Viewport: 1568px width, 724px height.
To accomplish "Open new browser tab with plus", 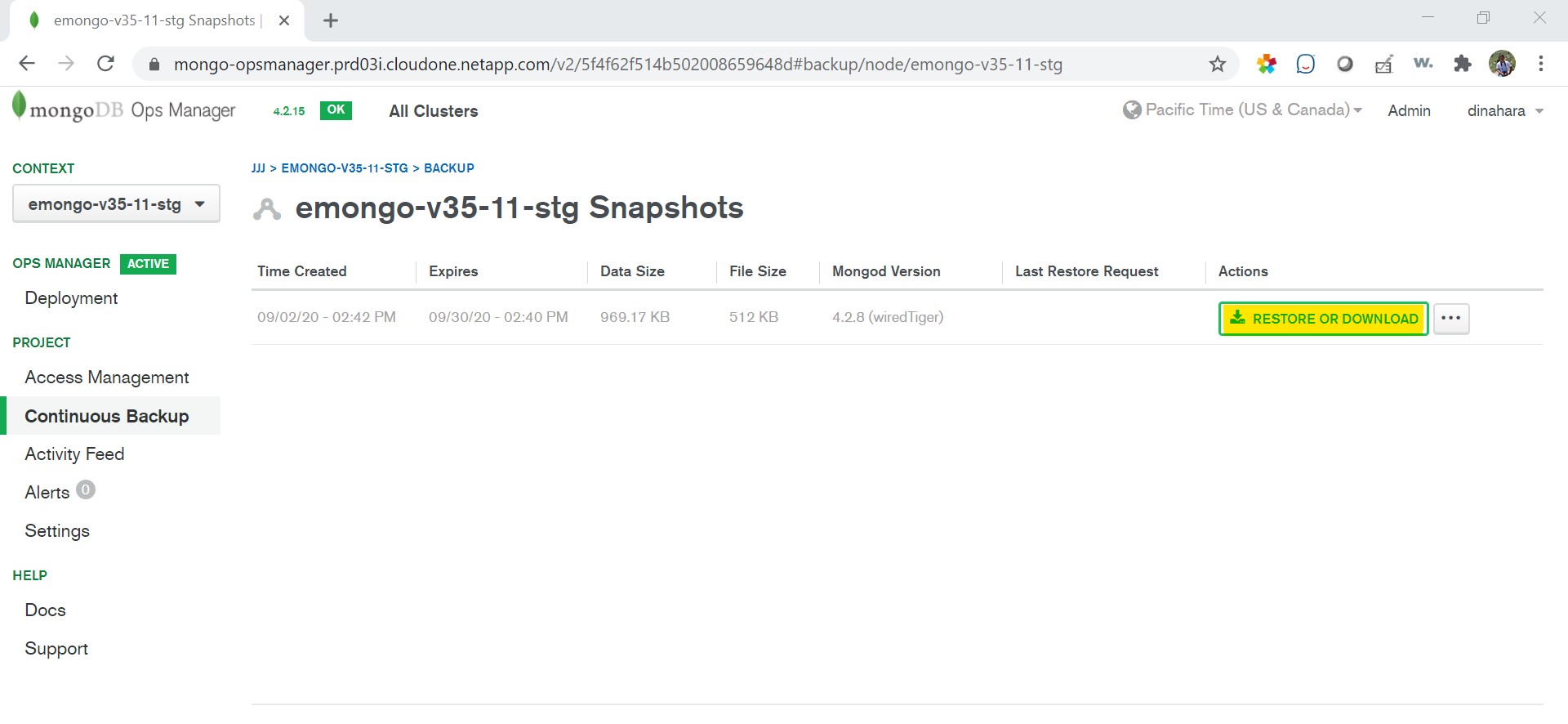I will [331, 21].
